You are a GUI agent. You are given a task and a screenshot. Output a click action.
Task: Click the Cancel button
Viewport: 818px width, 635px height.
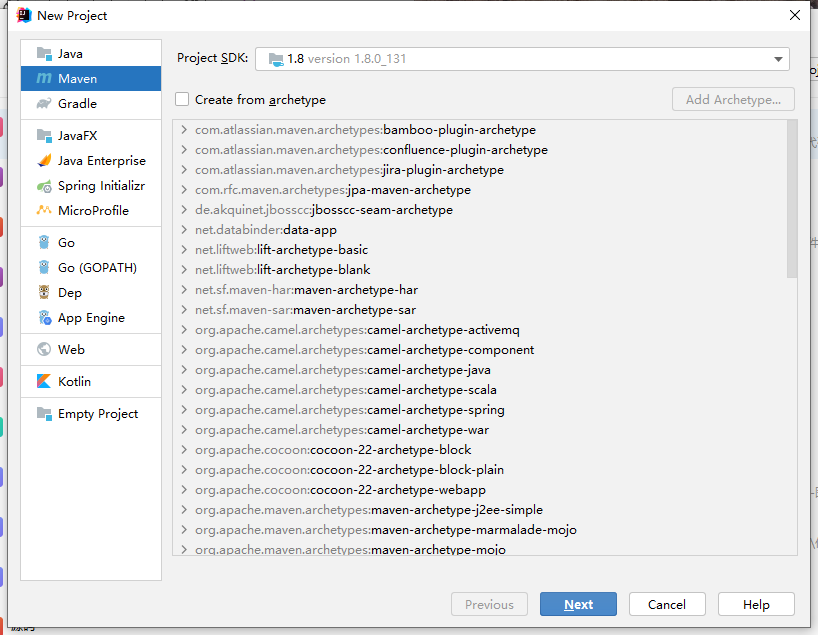(666, 604)
